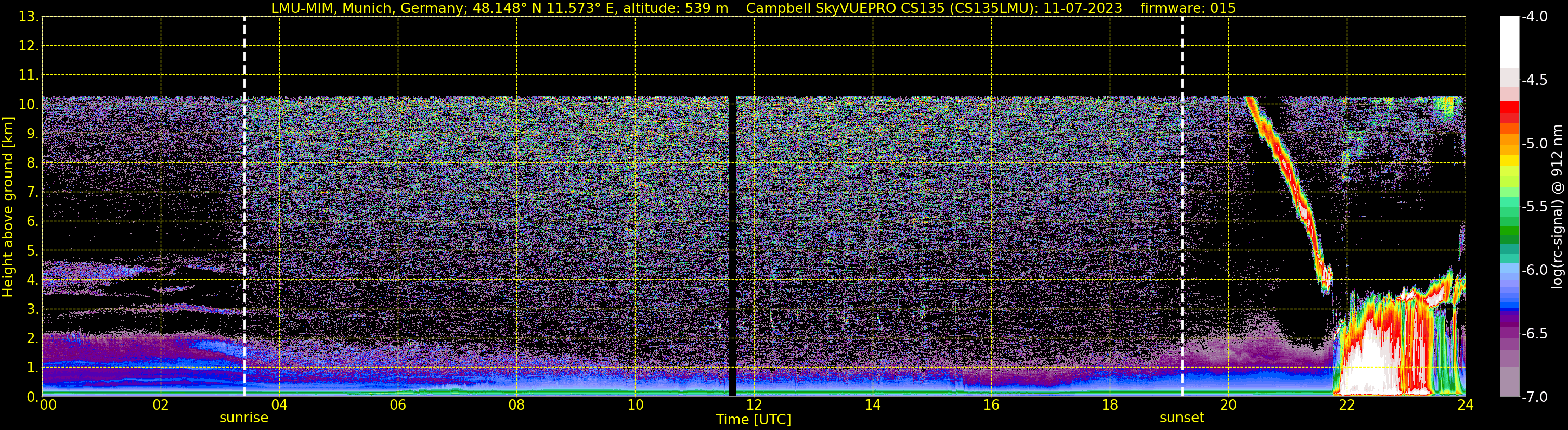Click the '06' time axis label
This screenshot has width=1568, height=430.
(398, 405)
